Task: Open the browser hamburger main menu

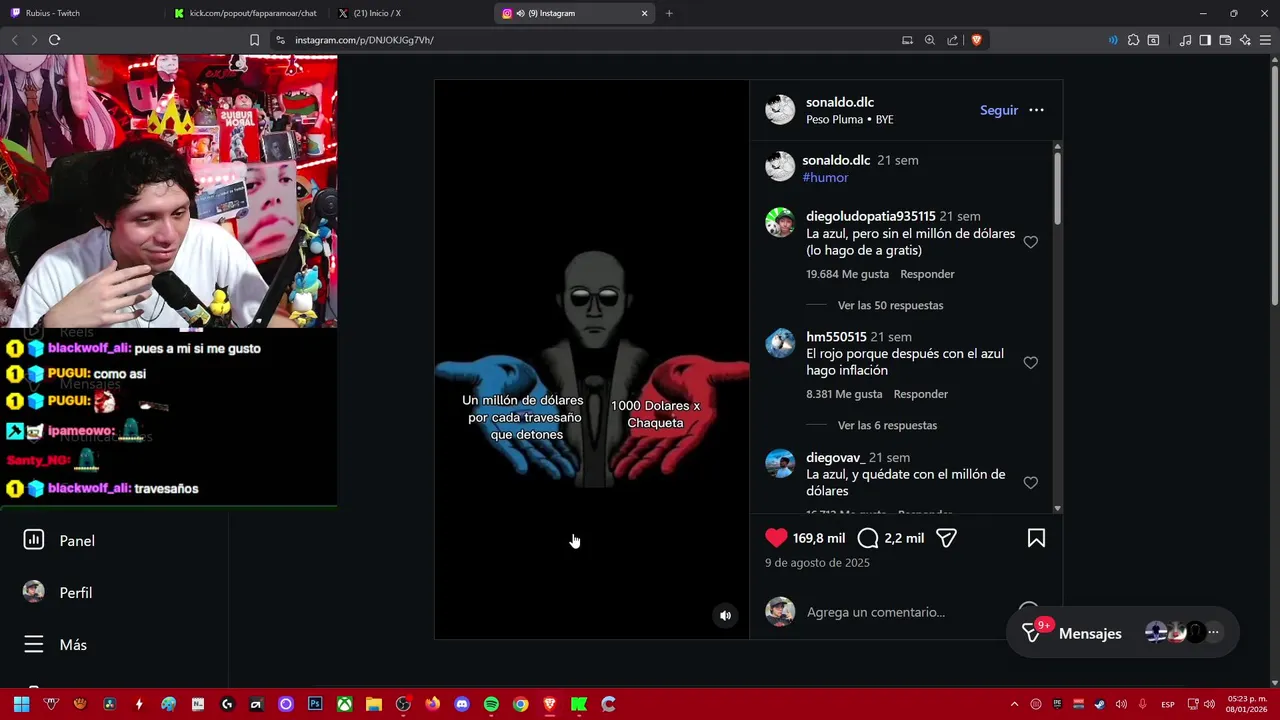Action: pos(1265,40)
